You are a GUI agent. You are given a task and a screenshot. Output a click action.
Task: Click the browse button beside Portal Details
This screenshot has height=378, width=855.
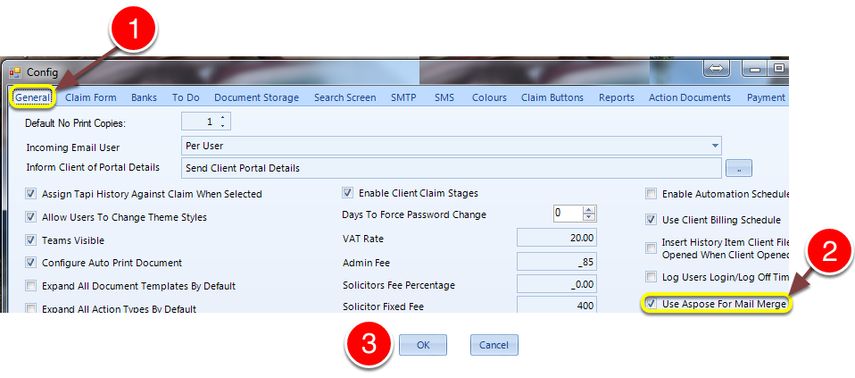(x=739, y=169)
